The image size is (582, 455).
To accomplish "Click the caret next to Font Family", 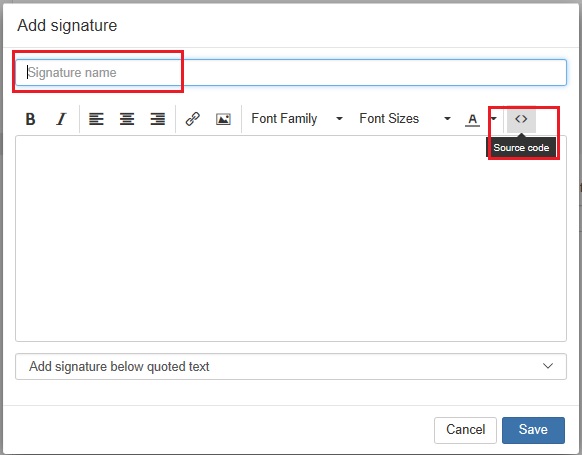I will click(x=339, y=119).
